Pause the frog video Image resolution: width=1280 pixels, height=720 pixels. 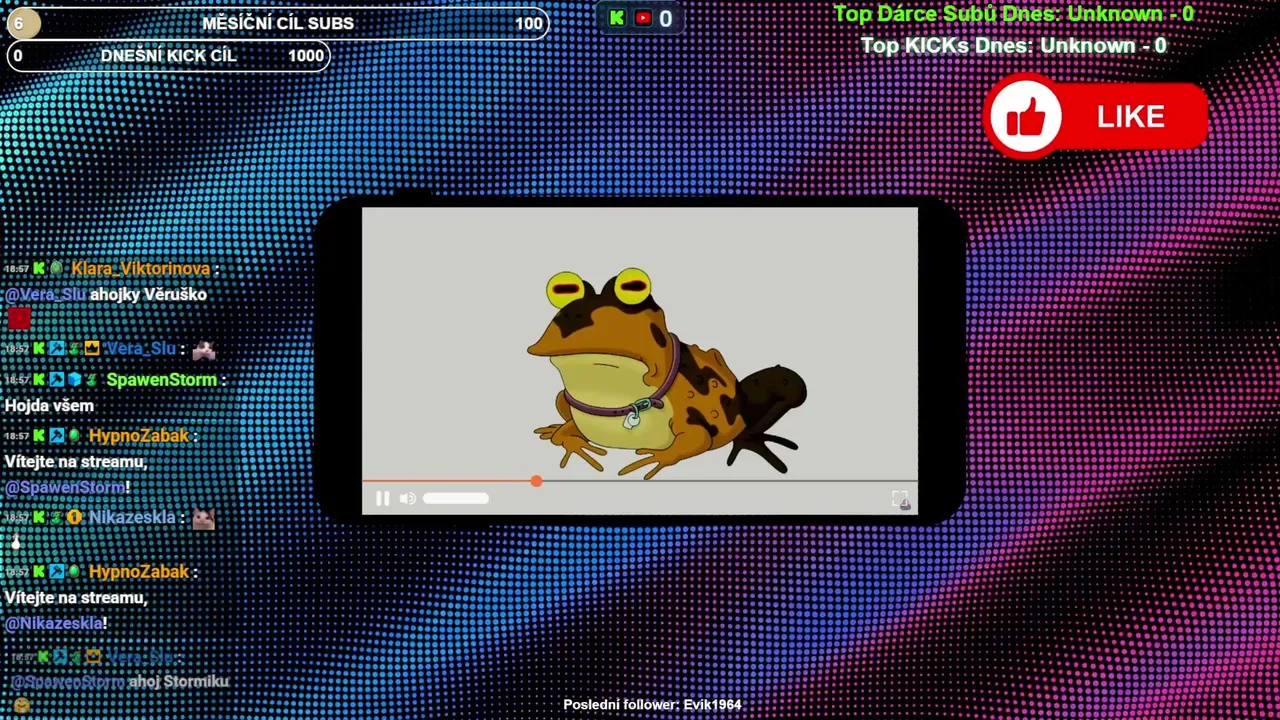click(x=382, y=498)
